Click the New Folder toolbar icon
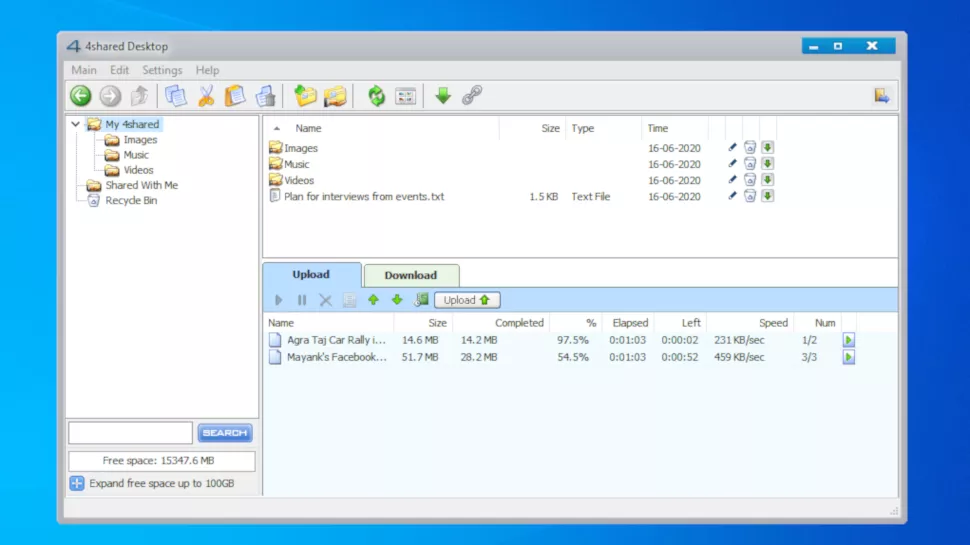Image resolution: width=970 pixels, height=545 pixels. pos(305,96)
